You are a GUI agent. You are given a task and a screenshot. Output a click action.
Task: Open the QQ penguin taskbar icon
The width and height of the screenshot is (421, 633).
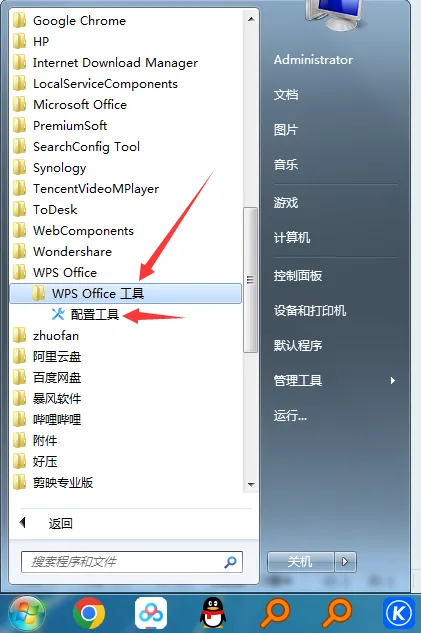[213, 613]
